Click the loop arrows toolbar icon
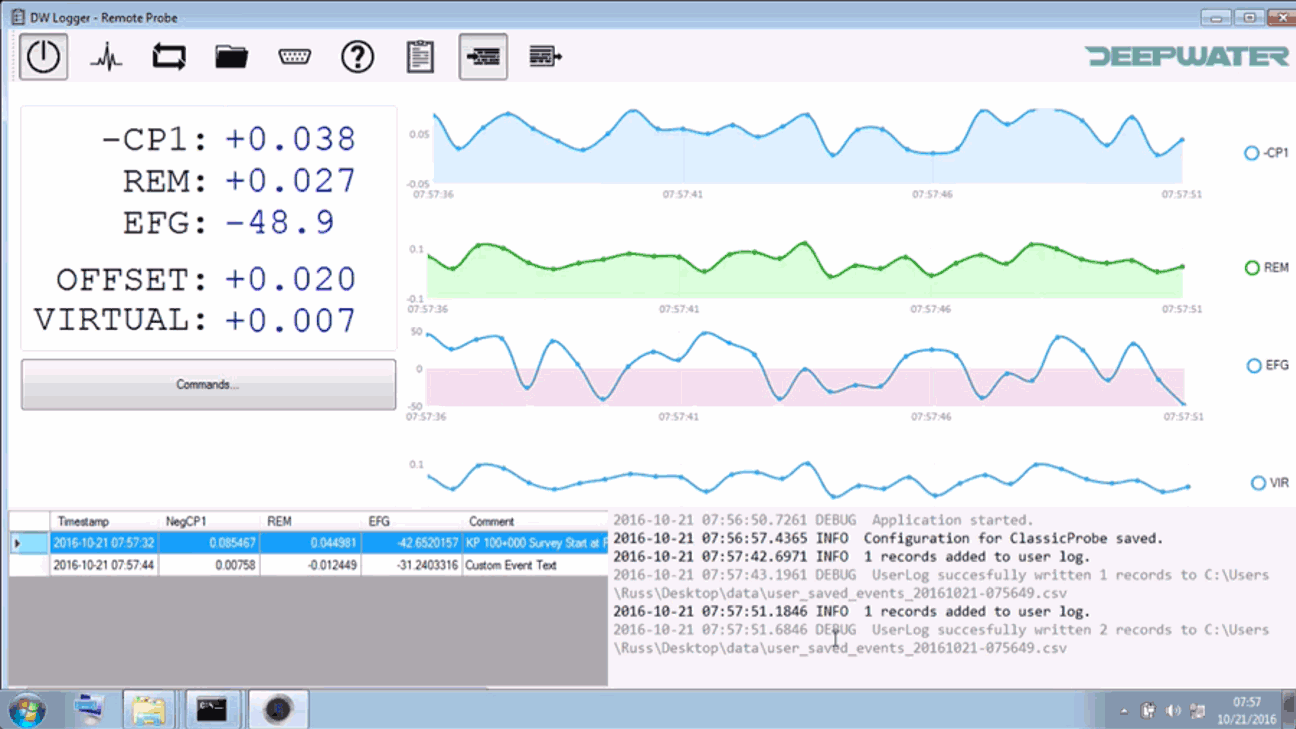This screenshot has width=1296, height=729. (169, 57)
